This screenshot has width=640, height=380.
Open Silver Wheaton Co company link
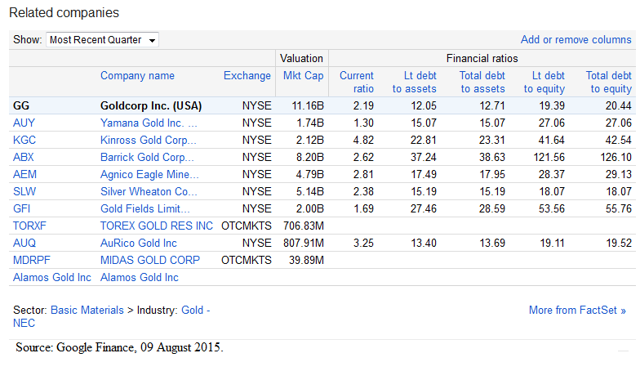149,191
